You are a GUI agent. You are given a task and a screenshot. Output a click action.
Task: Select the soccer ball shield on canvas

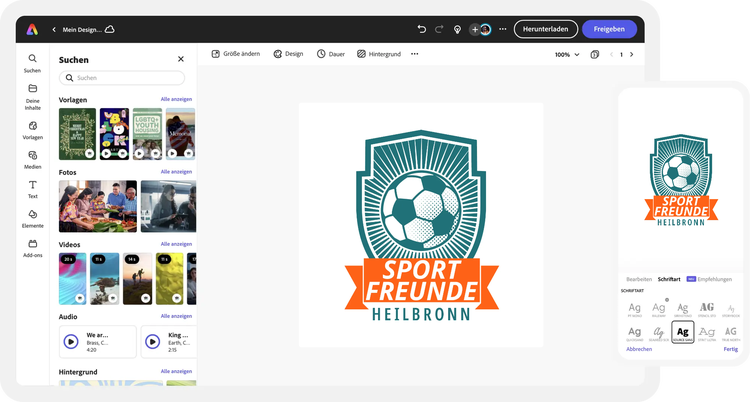421,195
